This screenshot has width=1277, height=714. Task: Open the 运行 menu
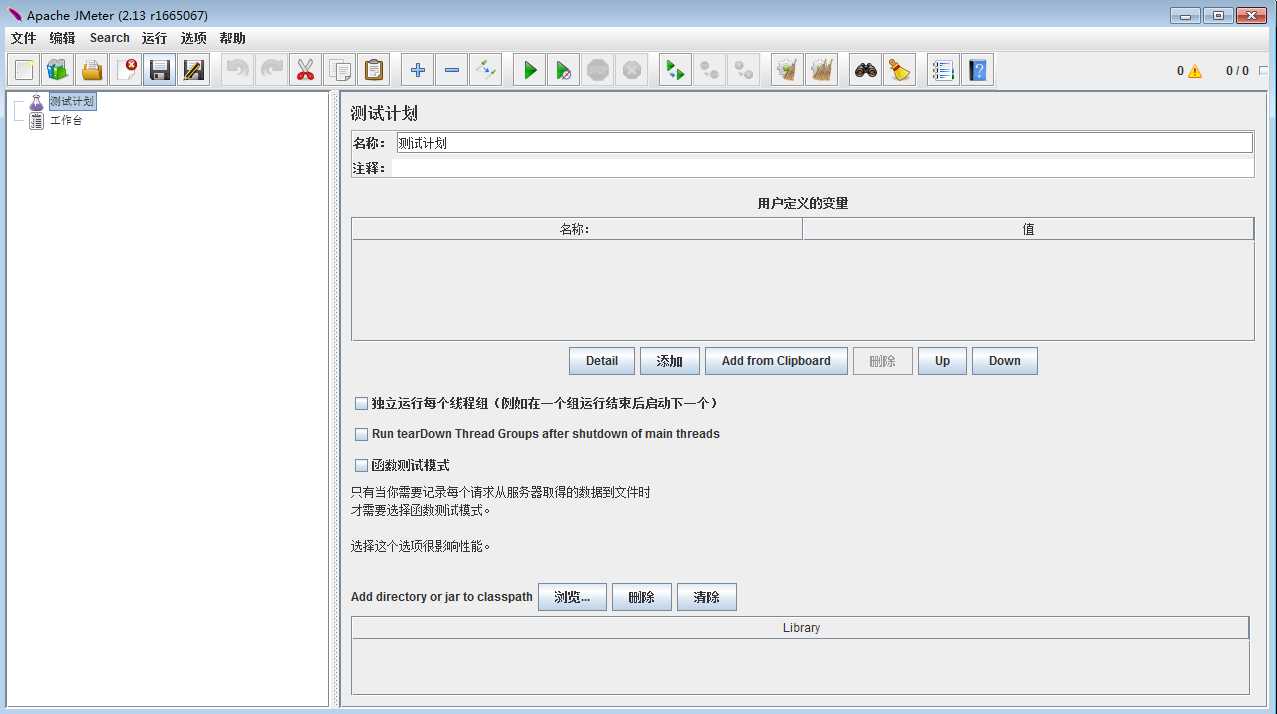(155, 38)
